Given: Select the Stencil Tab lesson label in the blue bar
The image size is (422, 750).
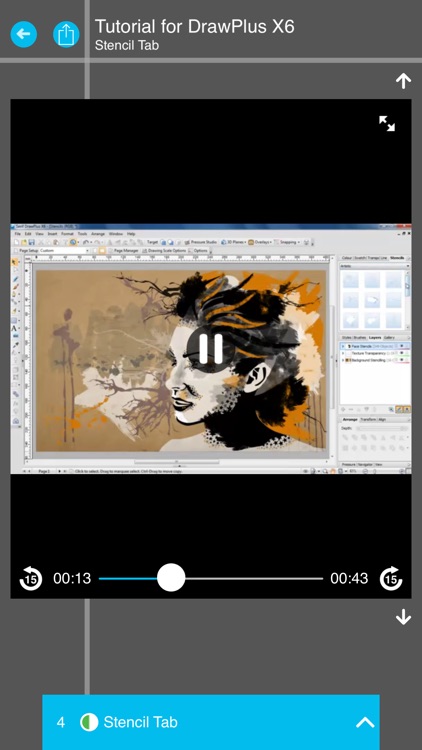Looking at the screenshot, I should pos(140,722).
